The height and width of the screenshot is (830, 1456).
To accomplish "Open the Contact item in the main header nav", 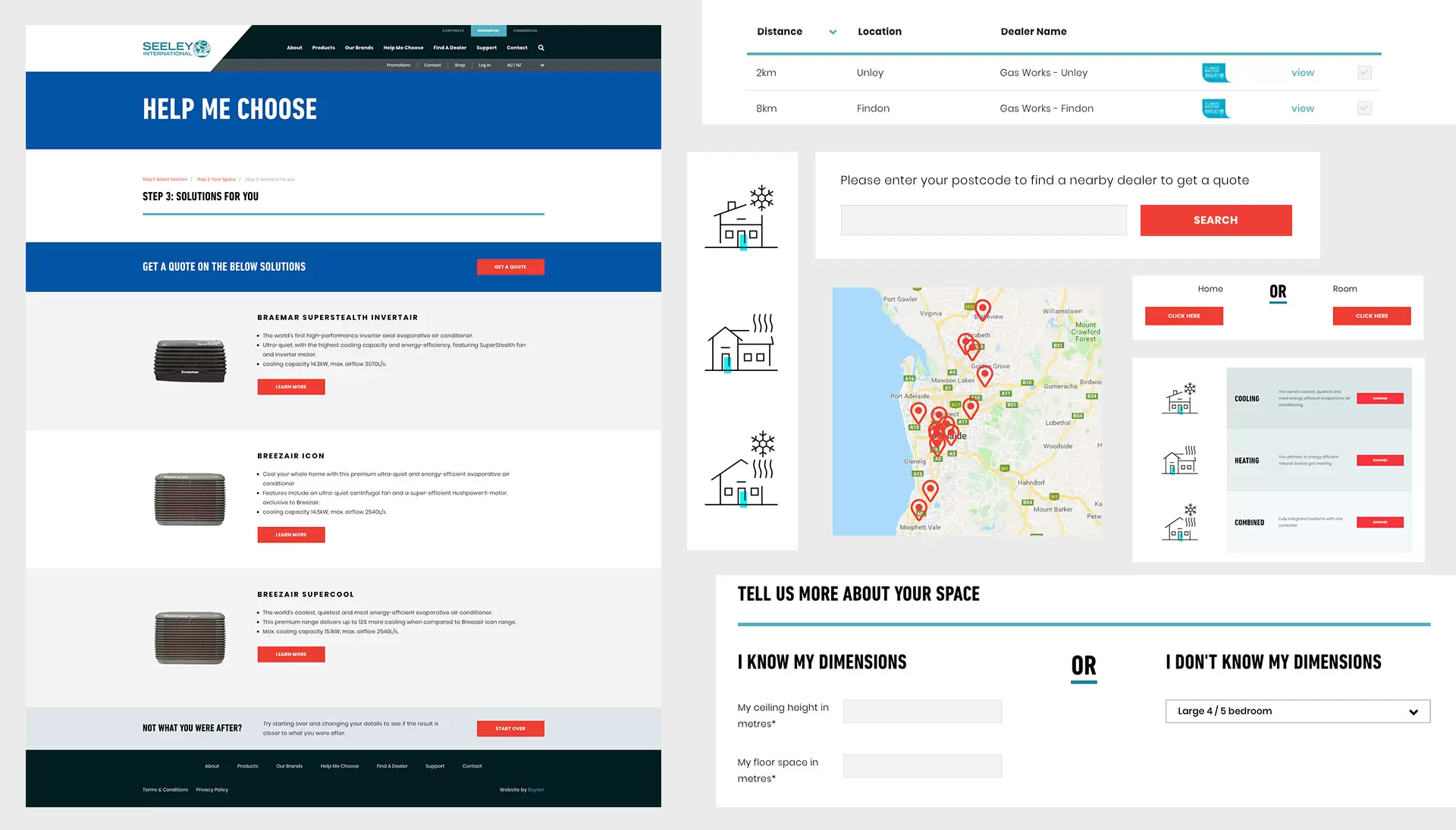I will tap(517, 48).
